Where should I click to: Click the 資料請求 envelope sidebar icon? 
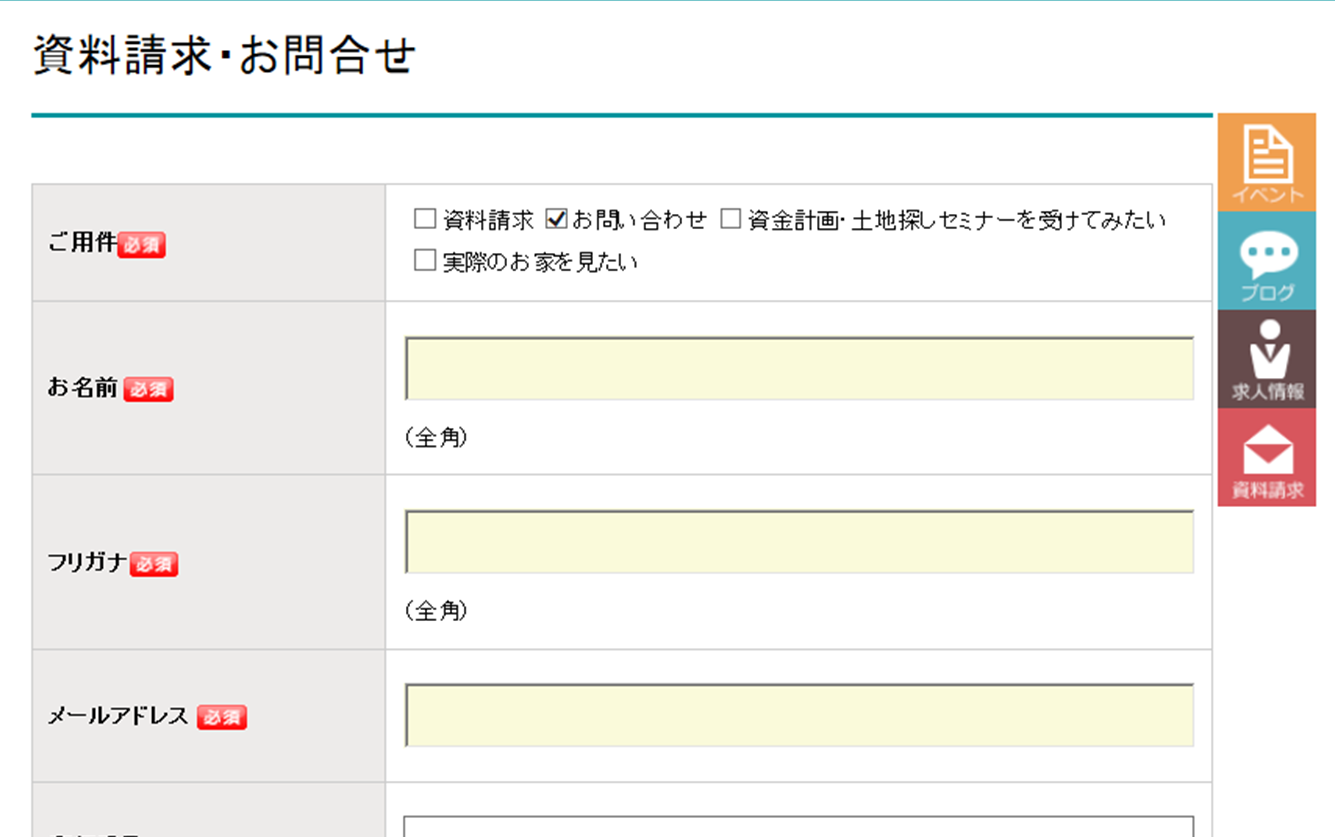(1267, 457)
